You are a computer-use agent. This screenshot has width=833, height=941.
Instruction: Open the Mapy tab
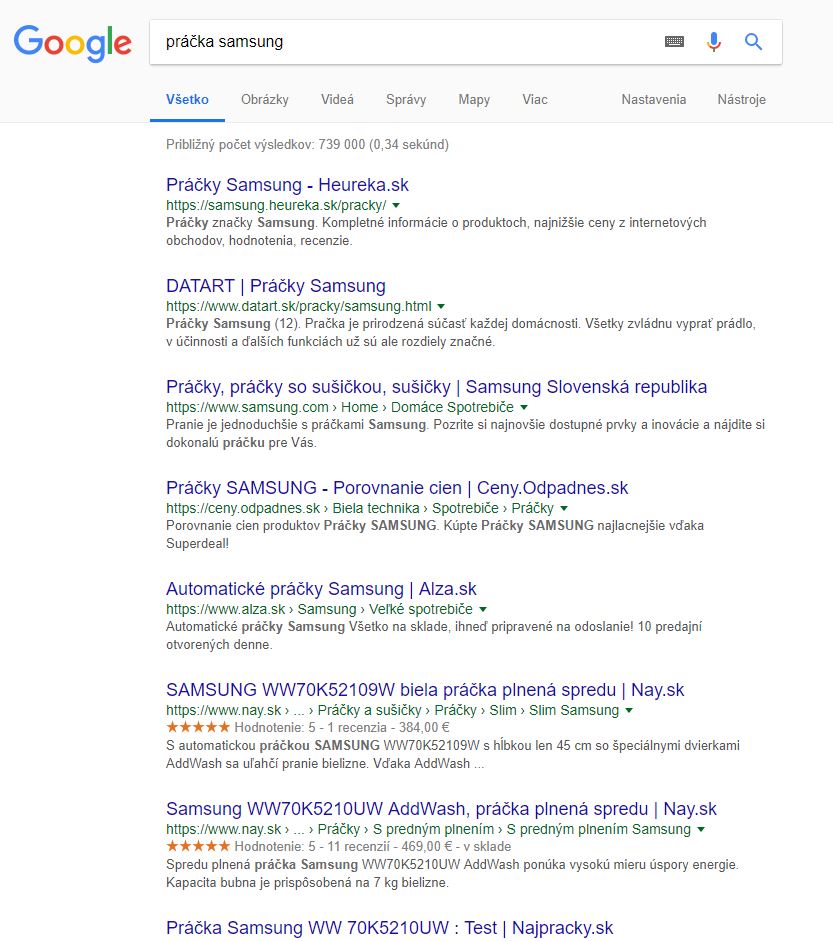pyautogui.click(x=474, y=100)
